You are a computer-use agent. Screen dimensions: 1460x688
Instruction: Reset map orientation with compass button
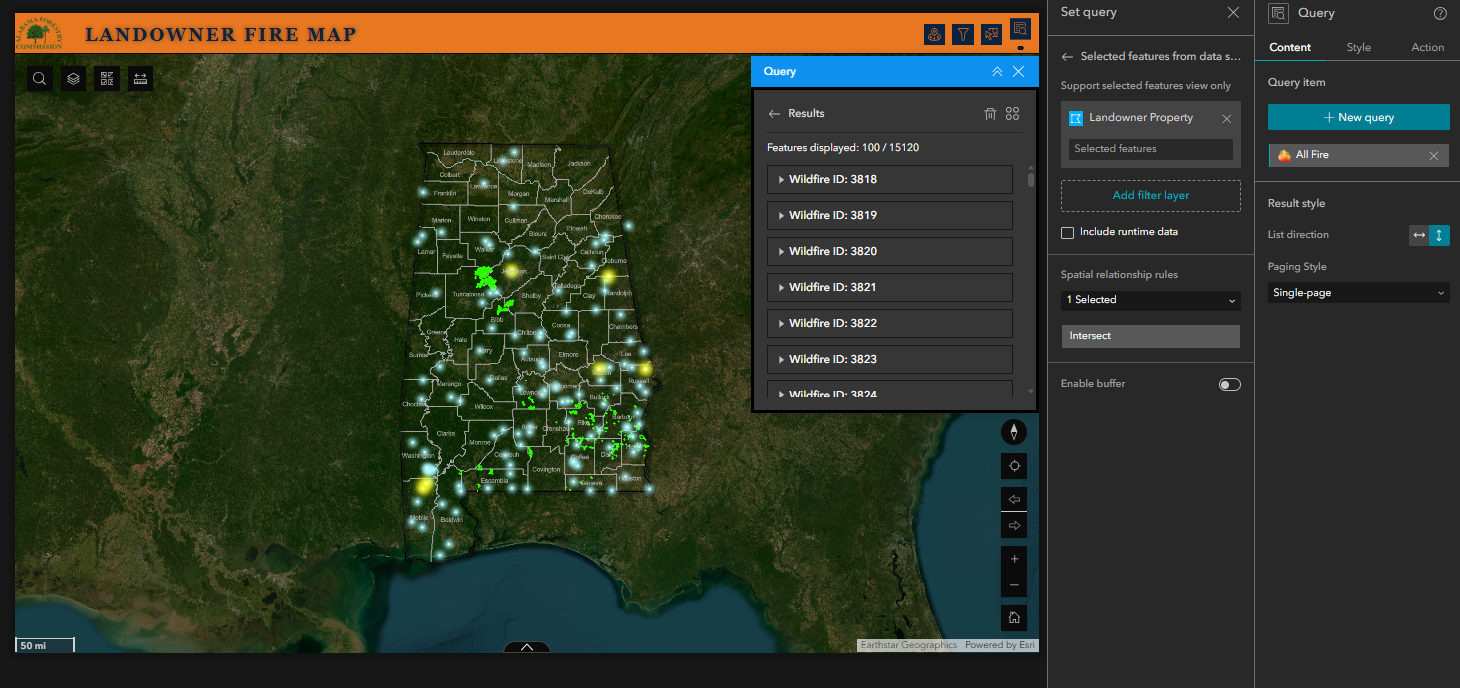(1014, 432)
